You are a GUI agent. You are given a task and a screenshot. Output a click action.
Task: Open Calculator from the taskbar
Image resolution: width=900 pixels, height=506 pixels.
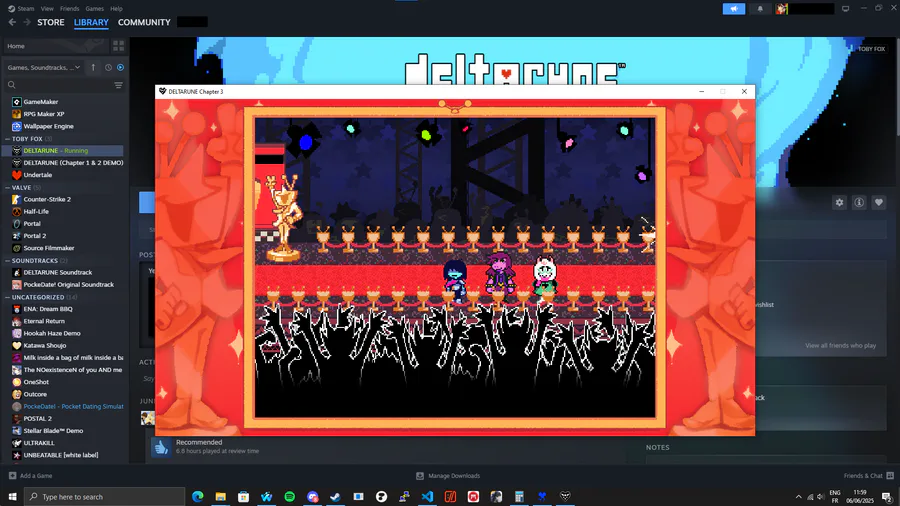(x=519, y=496)
